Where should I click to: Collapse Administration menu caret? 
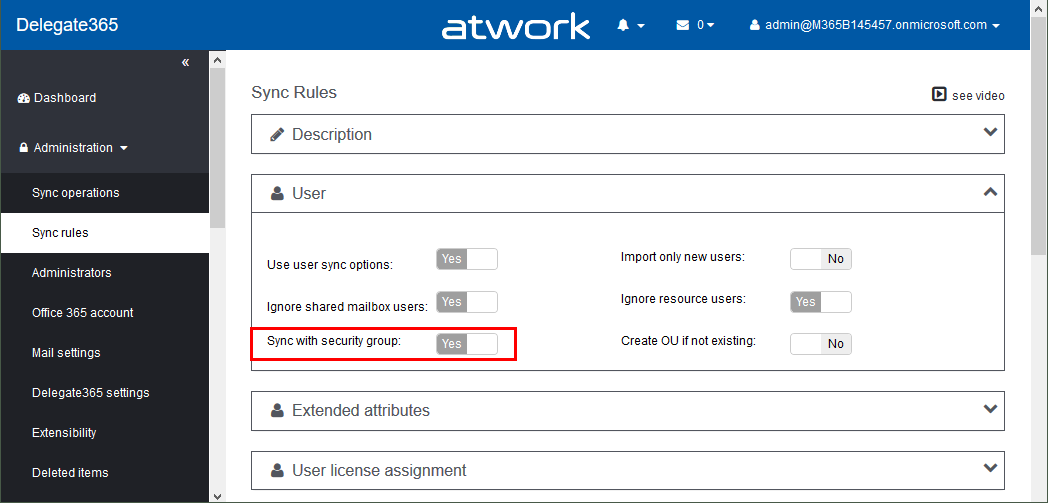coord(124,148)
